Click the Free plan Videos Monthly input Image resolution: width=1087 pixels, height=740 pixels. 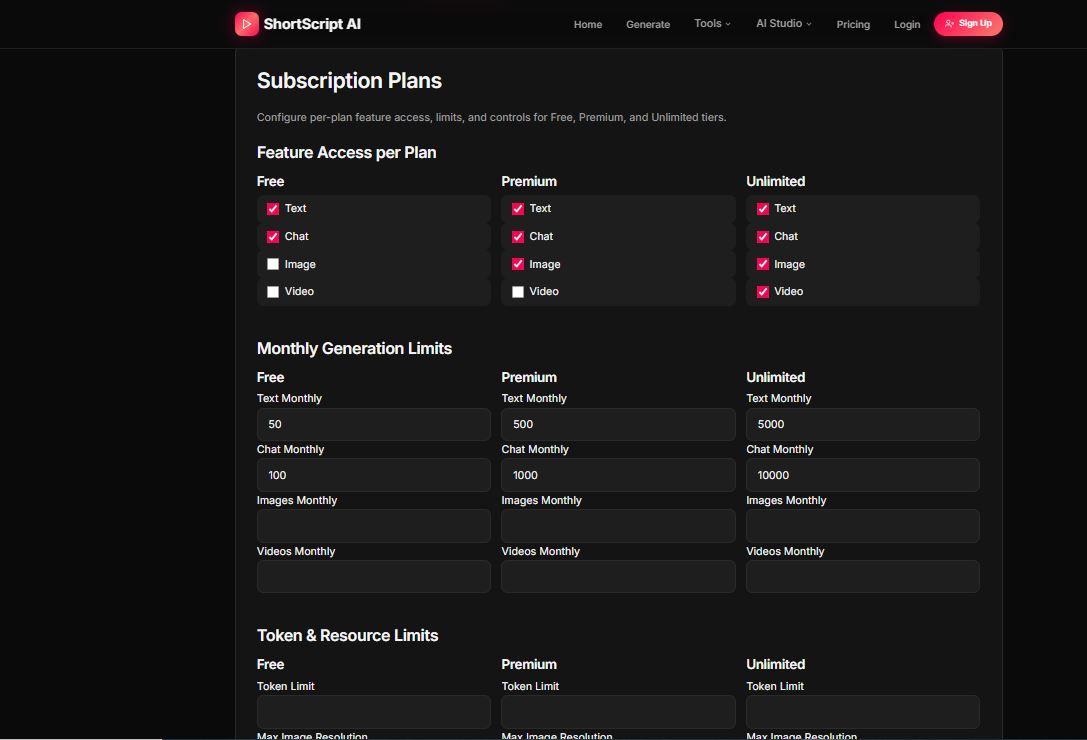(x=373, y=577)
